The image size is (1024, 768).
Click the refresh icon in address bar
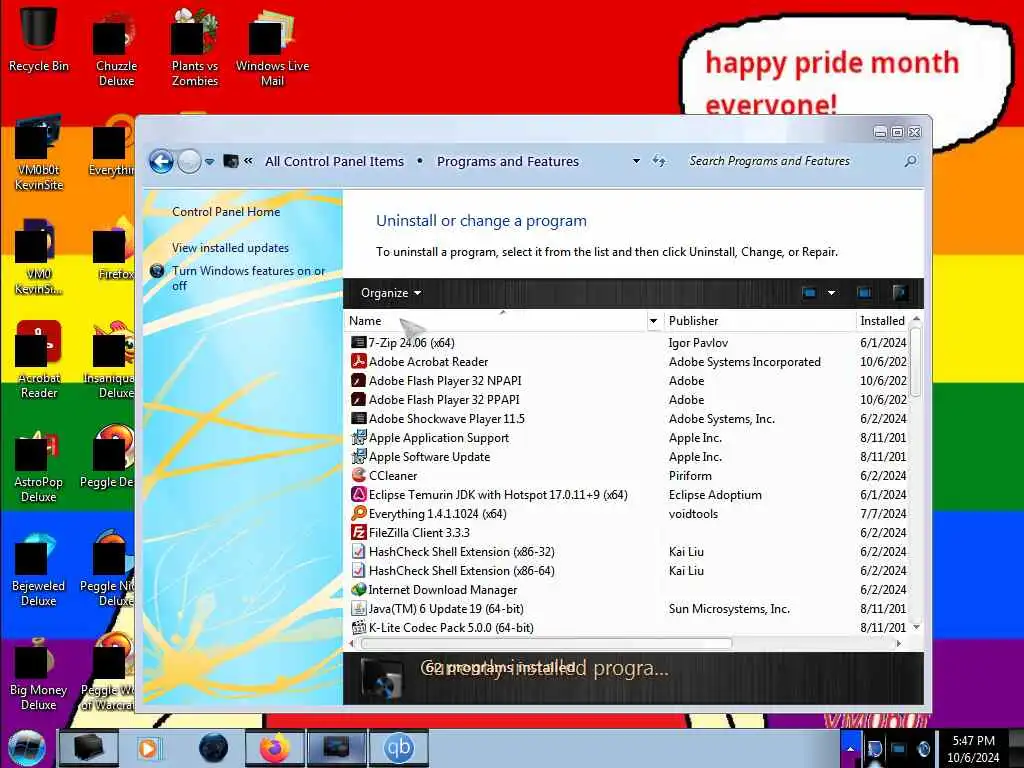pos(659,161)
